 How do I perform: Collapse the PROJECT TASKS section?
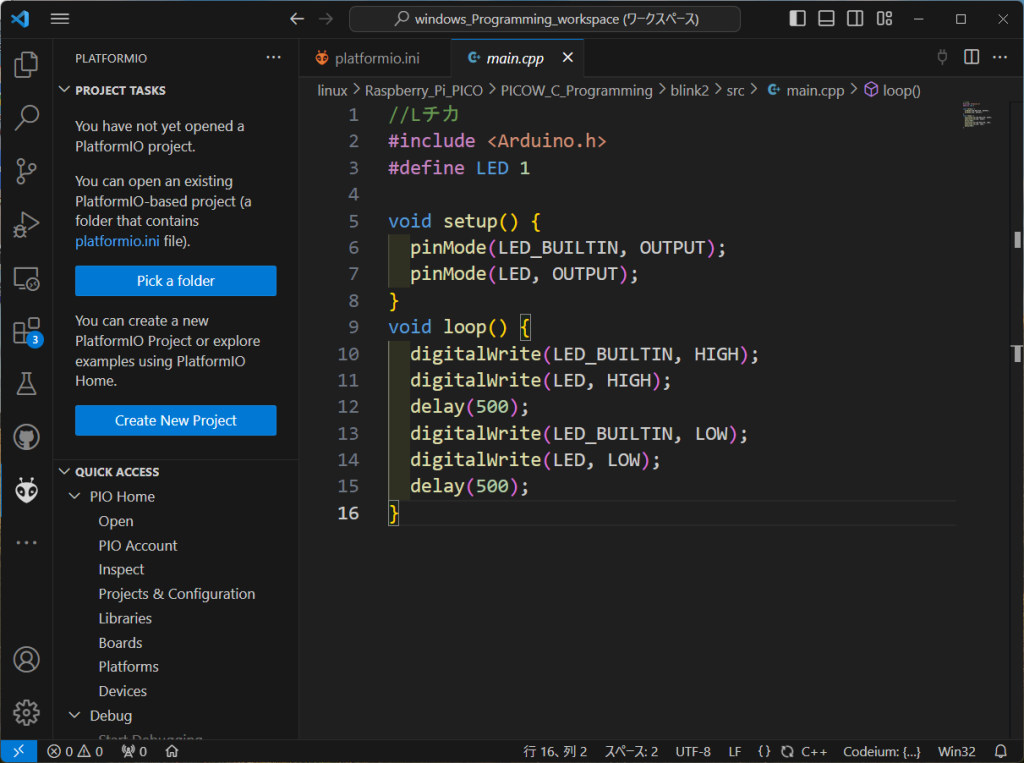tap(64, 89)
